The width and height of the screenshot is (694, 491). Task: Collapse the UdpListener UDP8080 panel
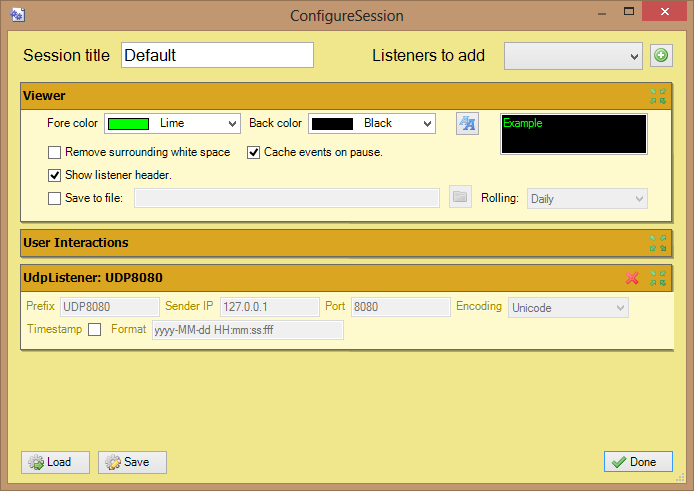658,278
